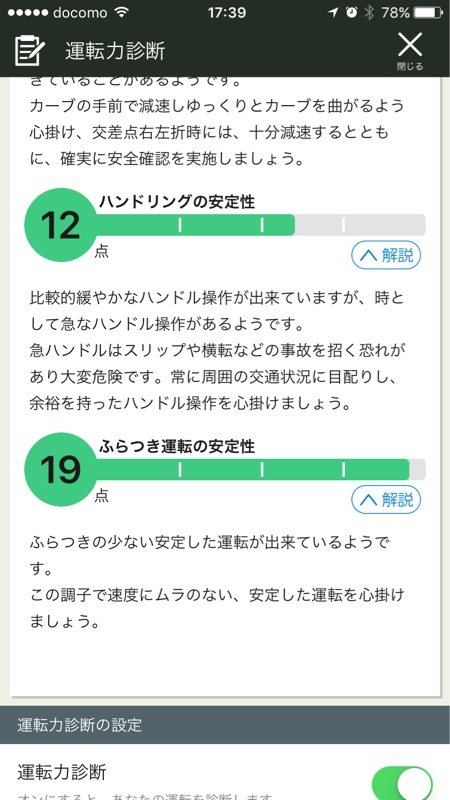Tap the ハンドリングの安定性 heading label
The height and width of the screenshot is (800, 450).
coord(177,202)
